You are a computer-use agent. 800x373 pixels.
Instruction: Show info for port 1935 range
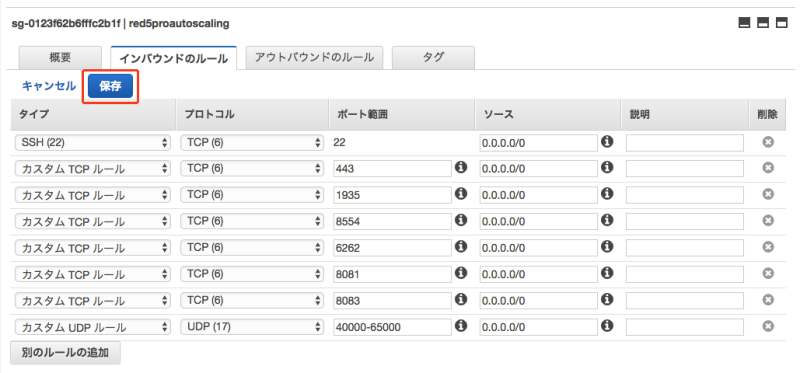click(x=461, y=193)
